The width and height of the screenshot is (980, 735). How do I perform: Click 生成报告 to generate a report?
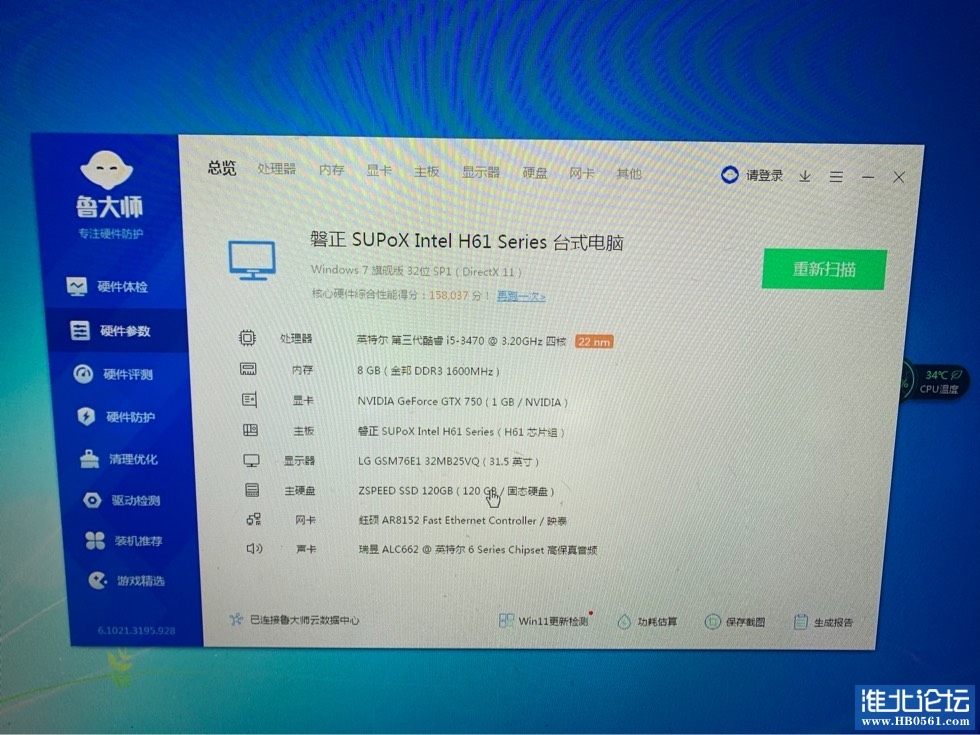(824, 622)
